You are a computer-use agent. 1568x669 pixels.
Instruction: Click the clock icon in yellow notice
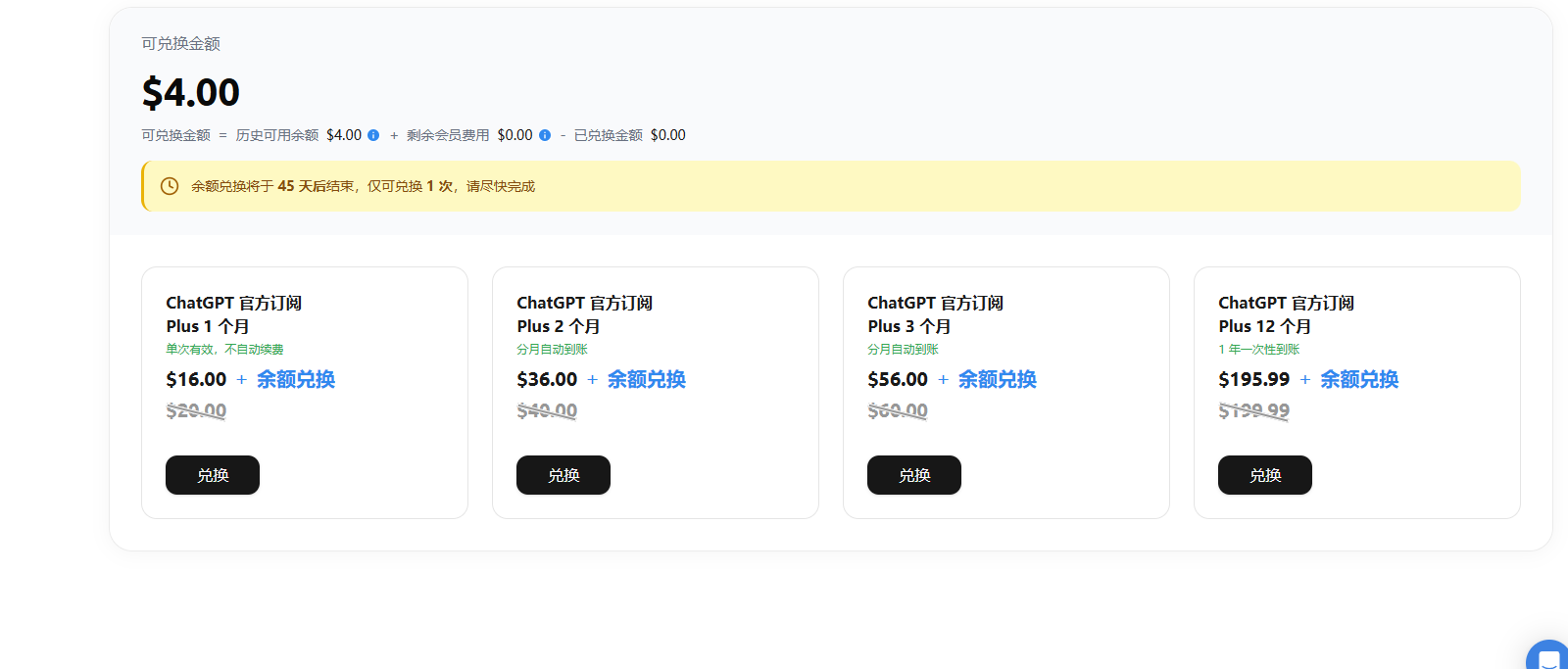[x=170, y=186]
